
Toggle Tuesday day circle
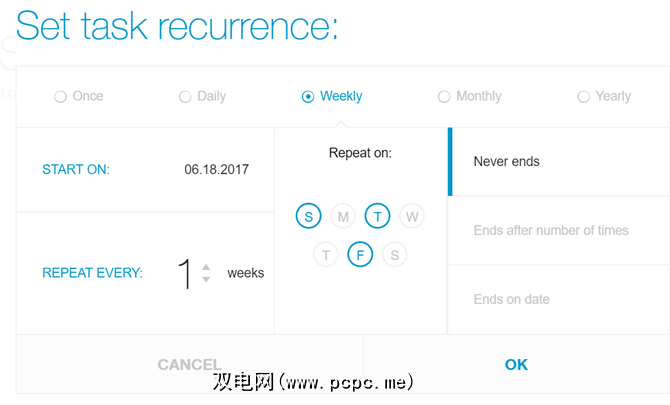[x=377, y=216]
